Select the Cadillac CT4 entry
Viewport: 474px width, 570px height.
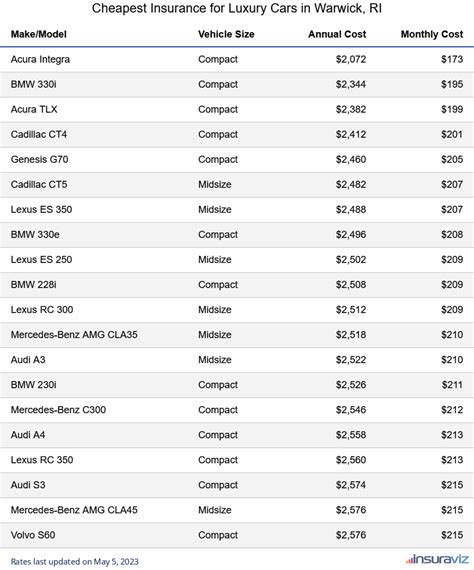39,135
